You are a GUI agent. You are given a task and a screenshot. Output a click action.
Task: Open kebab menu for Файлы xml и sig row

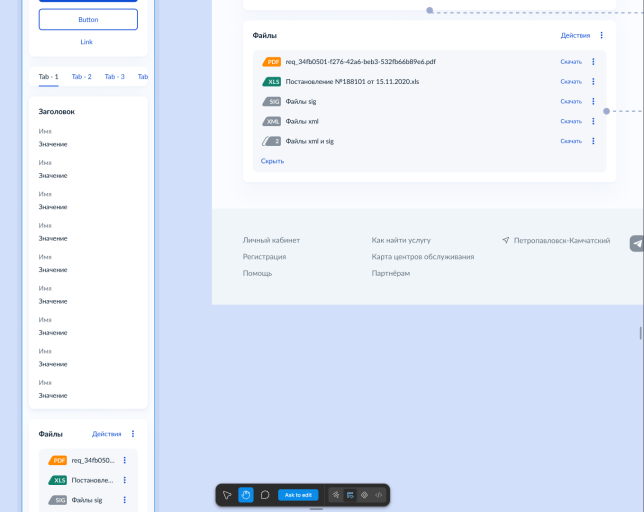coord(593,141)
